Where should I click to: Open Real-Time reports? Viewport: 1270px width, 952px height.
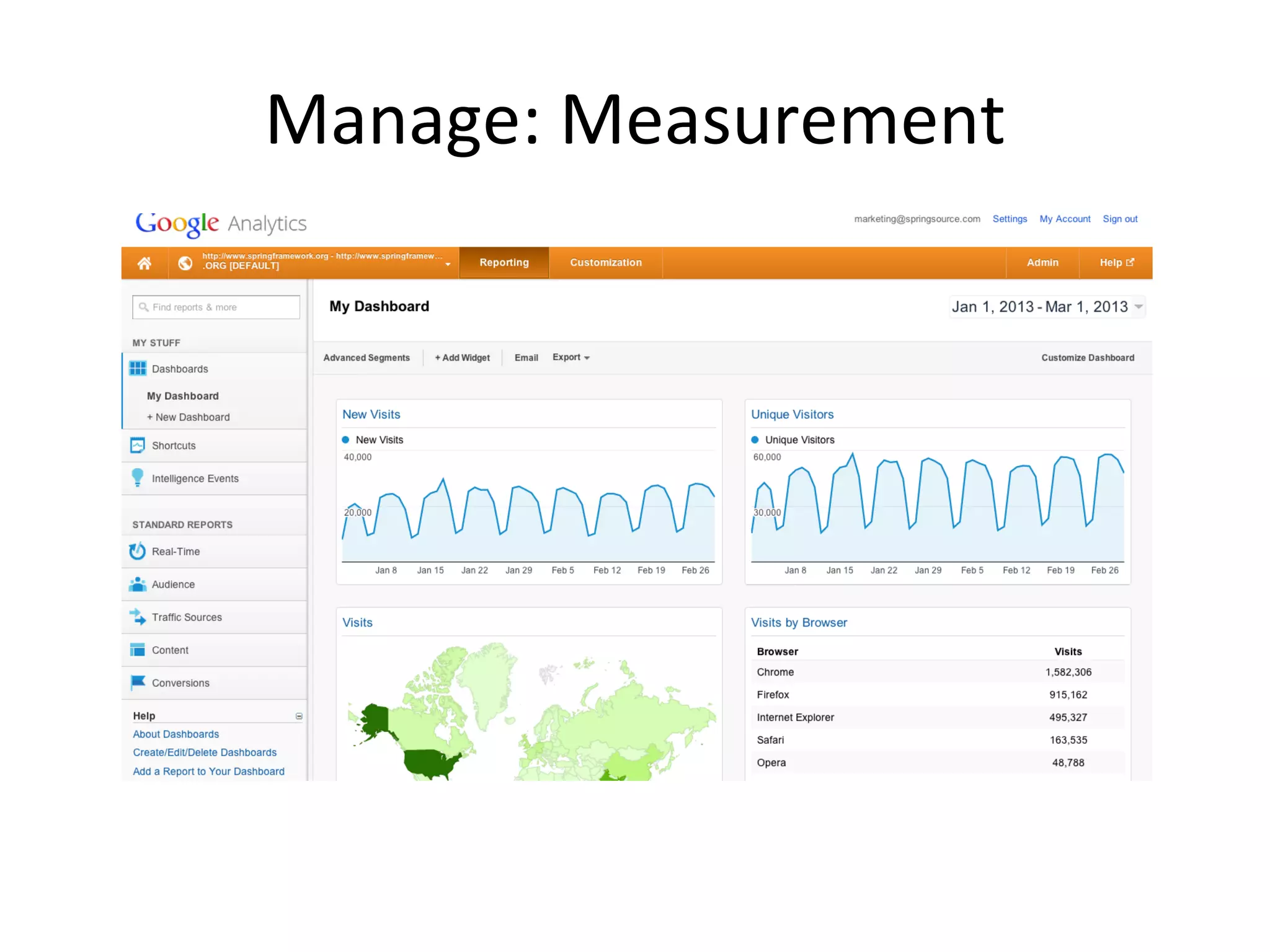pyautogui.click(x=215, y=552)
